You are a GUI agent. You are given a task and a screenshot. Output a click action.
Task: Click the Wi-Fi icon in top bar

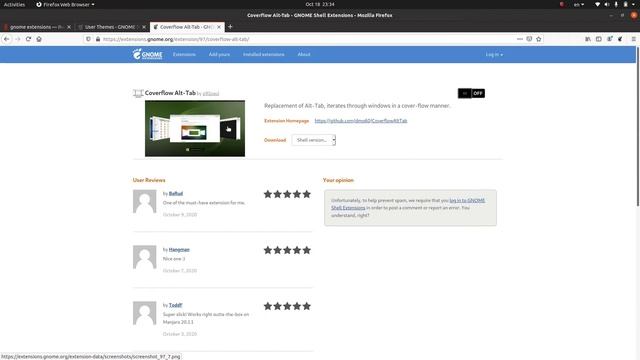click(598, 4)
